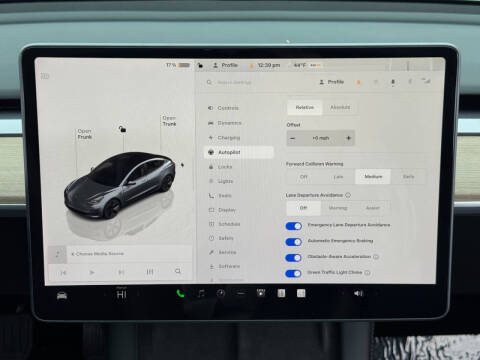Tap the charge port icon beside car
The height and width of the screenshot is (360, 480).
182,165
